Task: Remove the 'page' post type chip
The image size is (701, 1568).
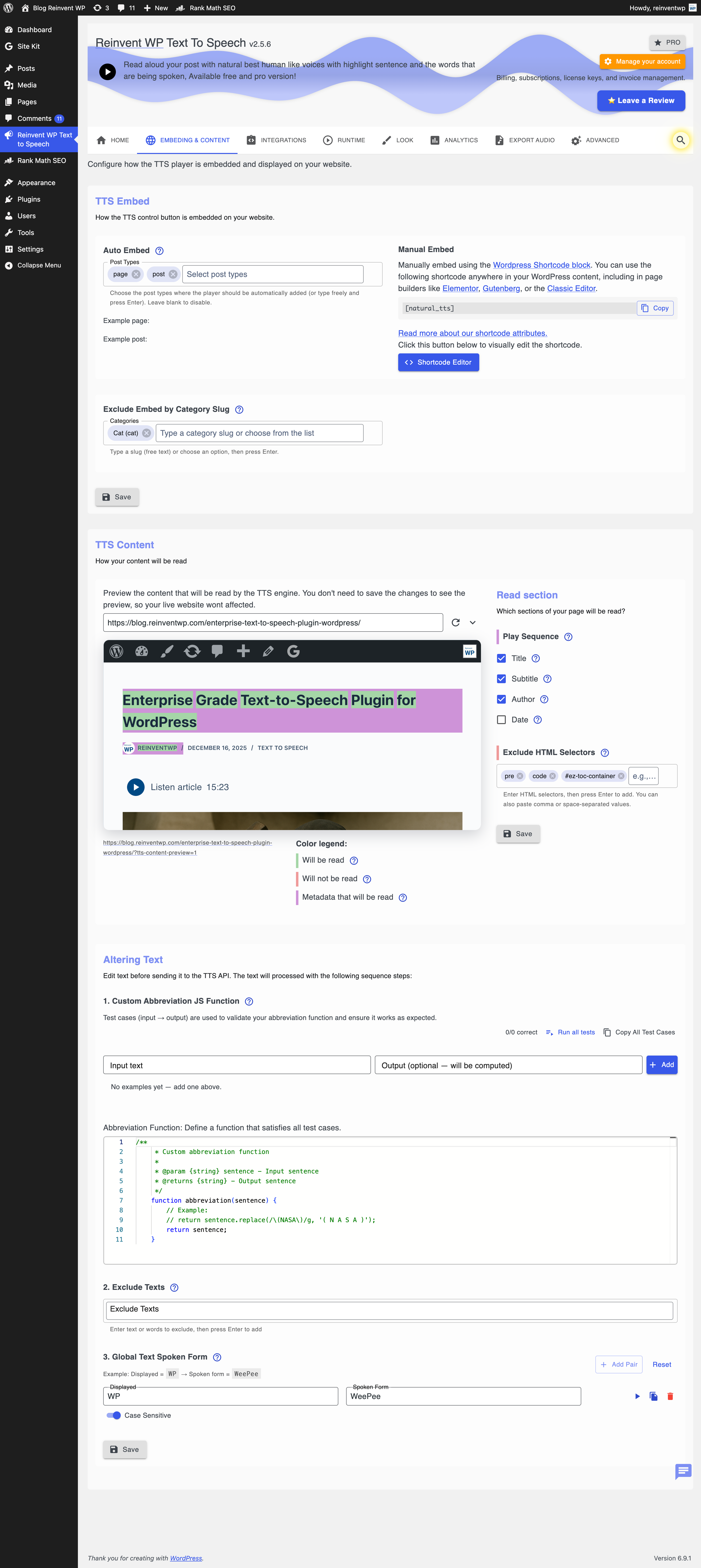Action: pos(136,274)
